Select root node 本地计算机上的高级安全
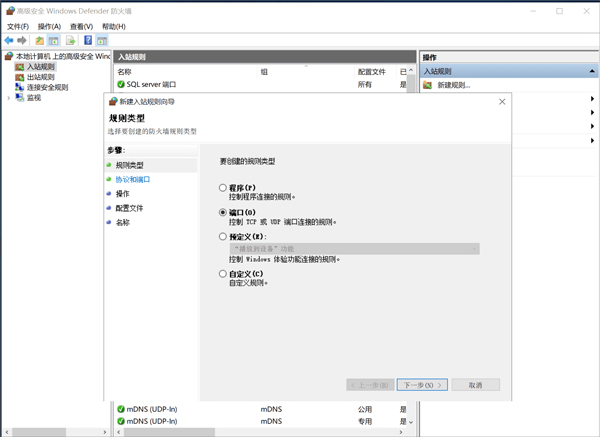Viewport: 600px width, 437px height. 62,56
